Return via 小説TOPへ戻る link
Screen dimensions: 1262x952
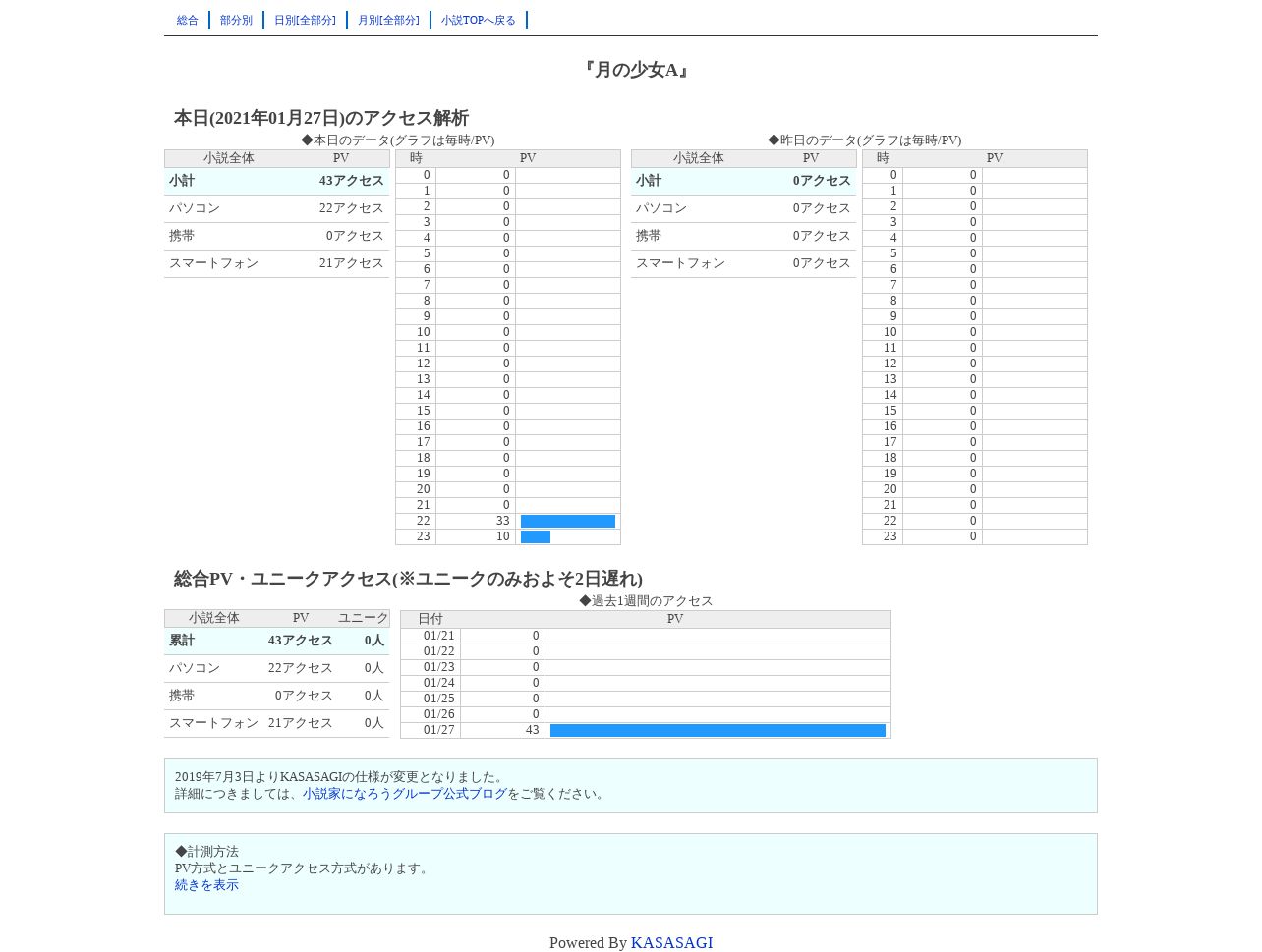pos(479,20)
